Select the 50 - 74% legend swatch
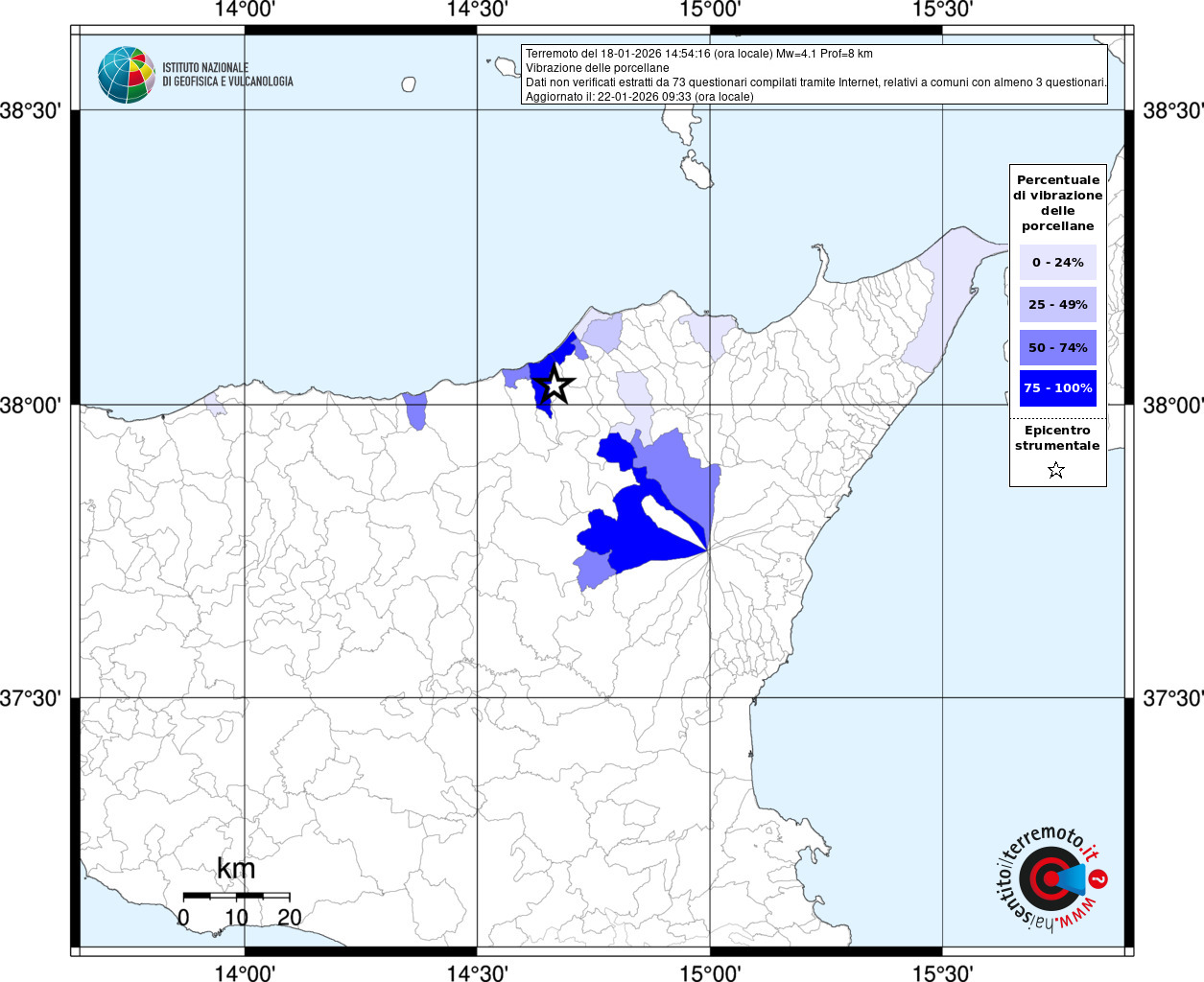Screen dimensions: 1204x982 [1057, 347]
